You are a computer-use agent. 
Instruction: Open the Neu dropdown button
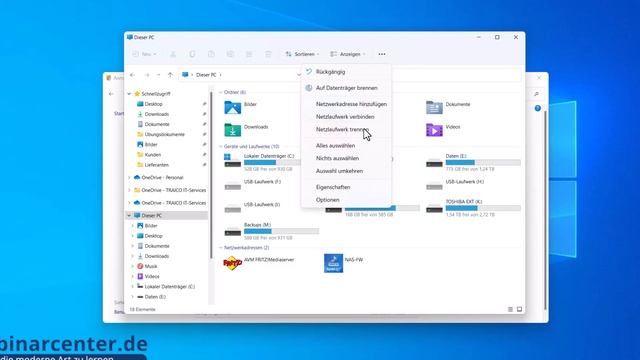click(x=144, y=54)
